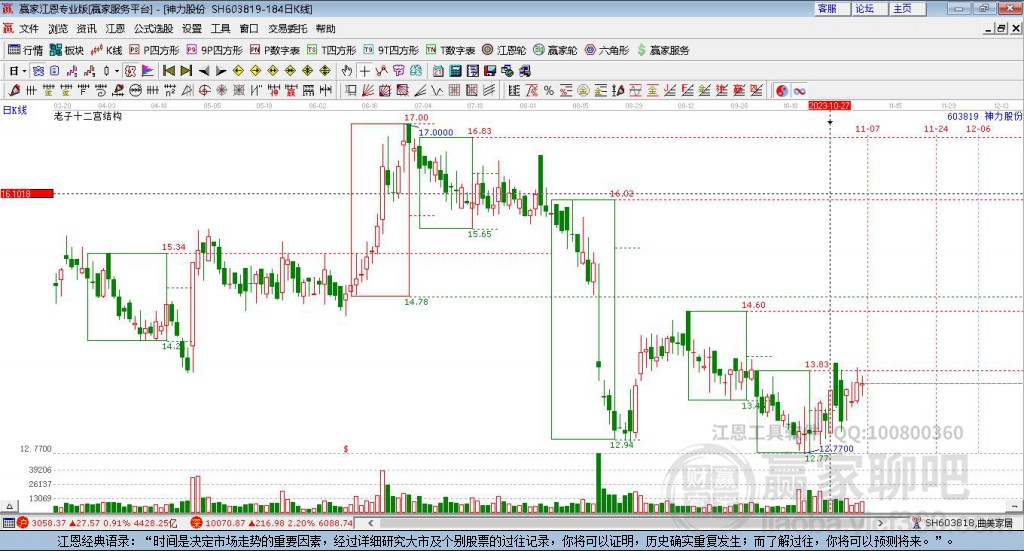Click the 11-07 forecast date label
This screenshot has width=1024, height=551.
tap(867, 129)
